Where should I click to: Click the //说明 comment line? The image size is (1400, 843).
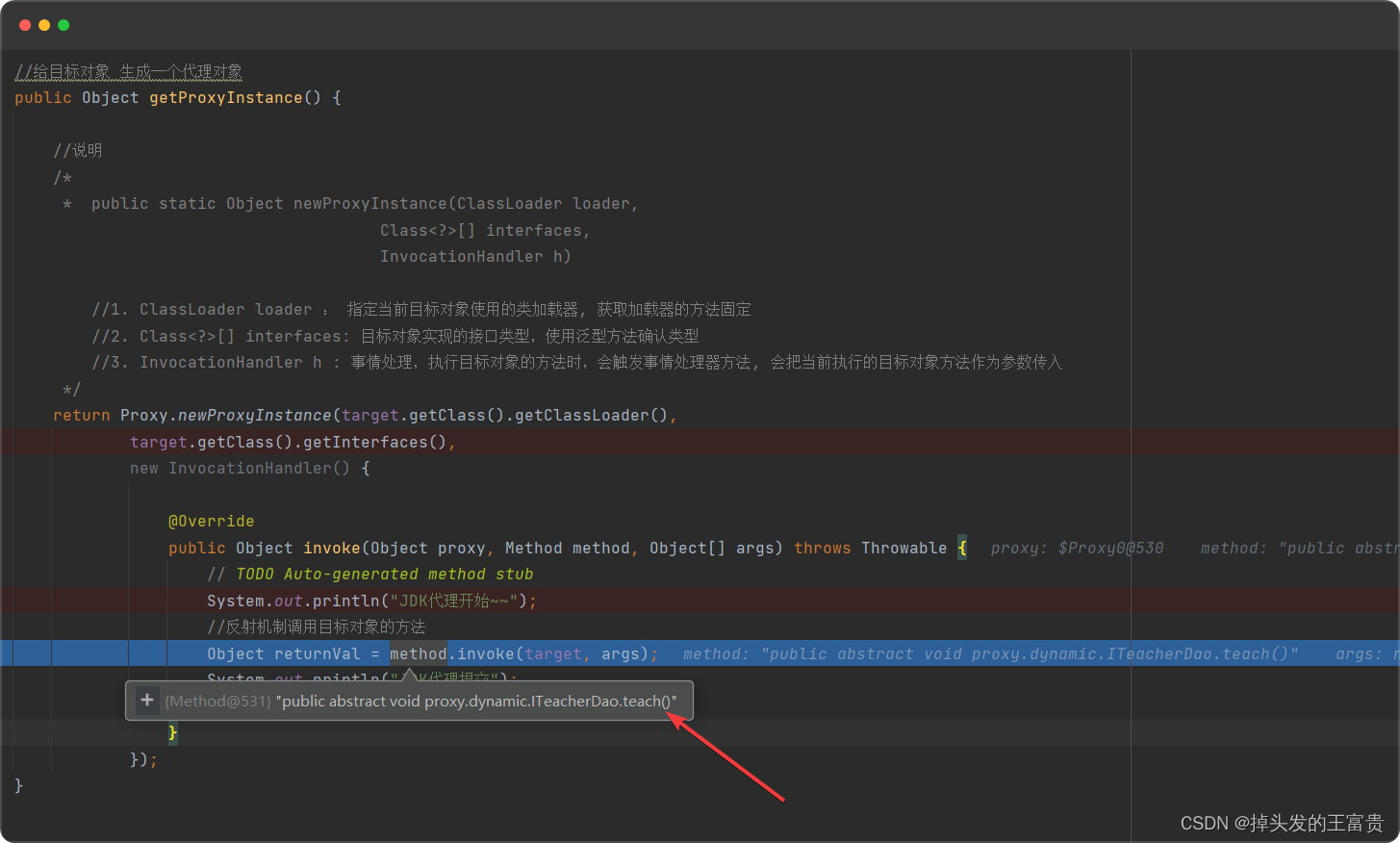click(78, 150)
